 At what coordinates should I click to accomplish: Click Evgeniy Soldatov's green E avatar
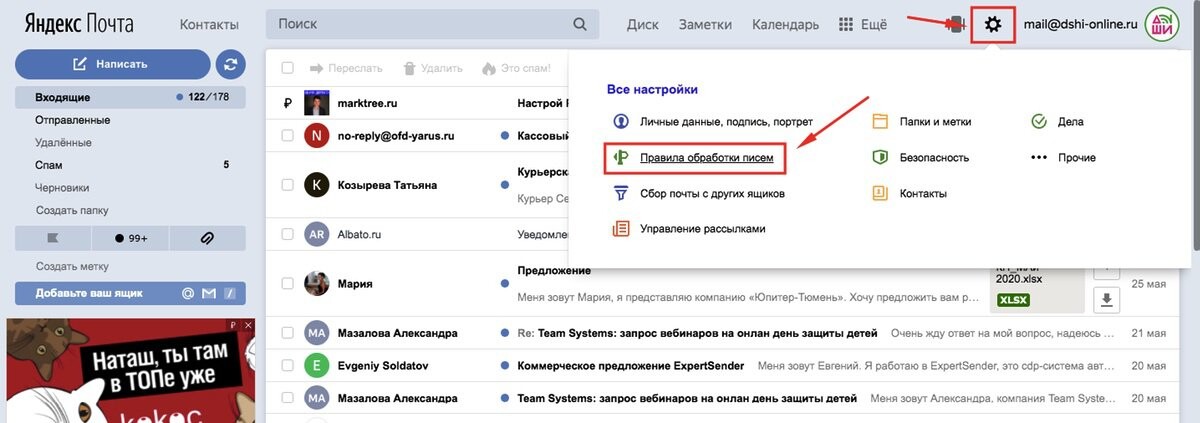click(316, 366)
